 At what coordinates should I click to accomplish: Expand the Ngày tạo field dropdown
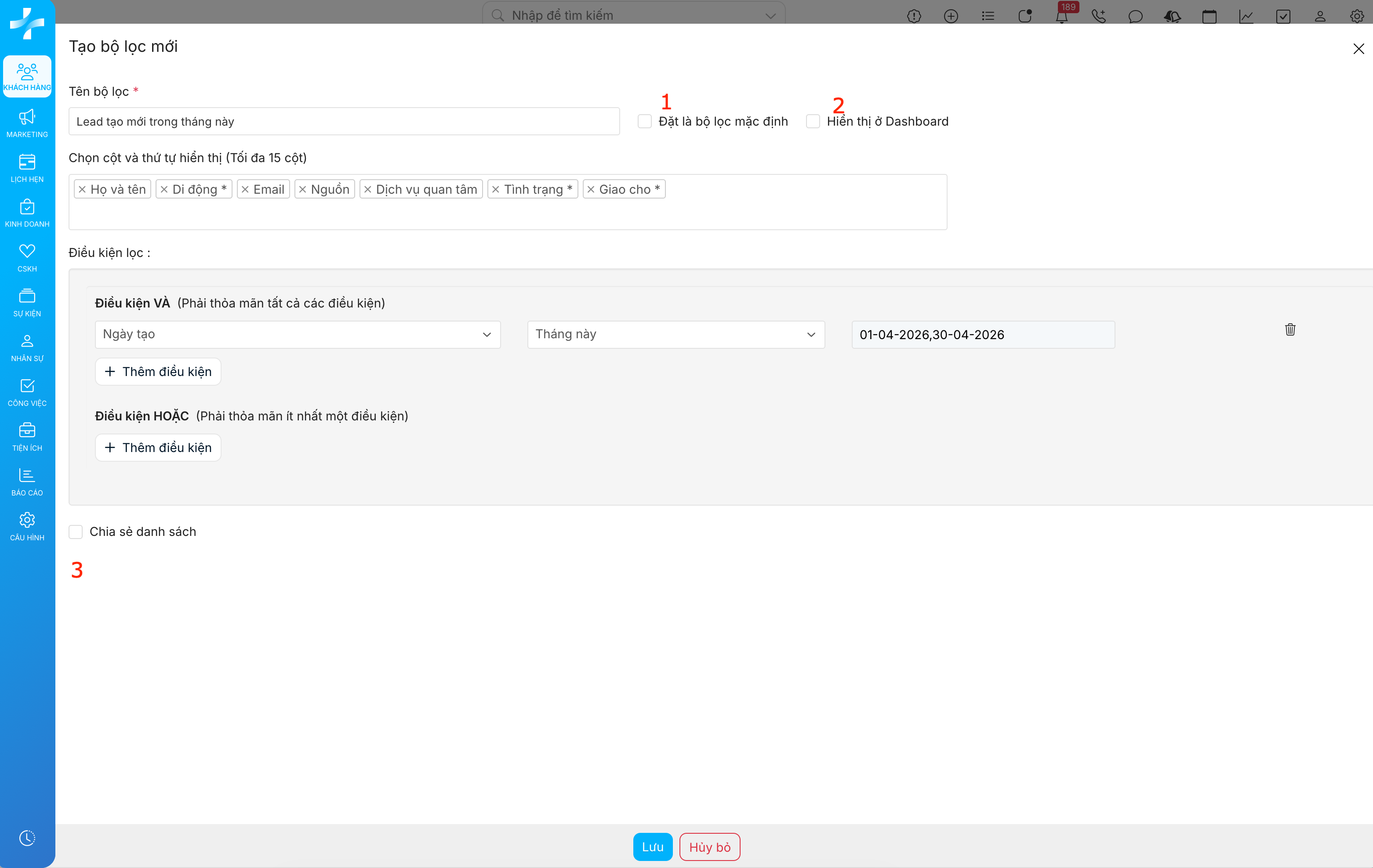(297, 335)
